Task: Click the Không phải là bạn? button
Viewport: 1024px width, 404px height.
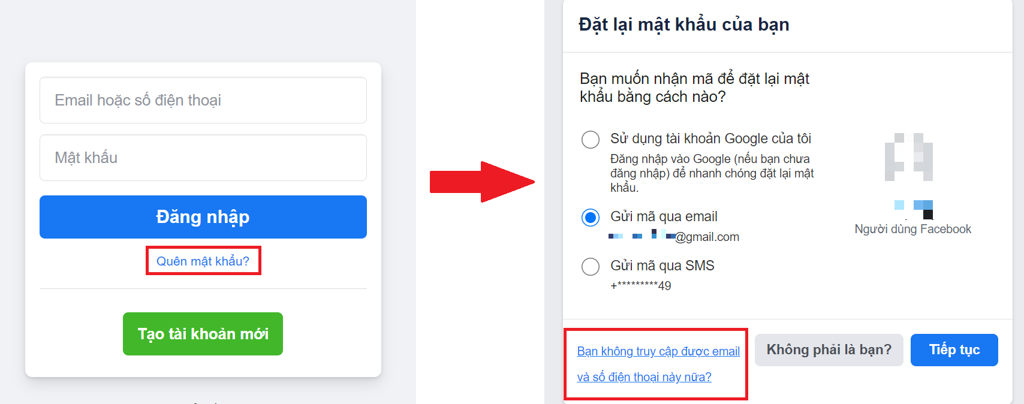Action: (x=830, y=350)
